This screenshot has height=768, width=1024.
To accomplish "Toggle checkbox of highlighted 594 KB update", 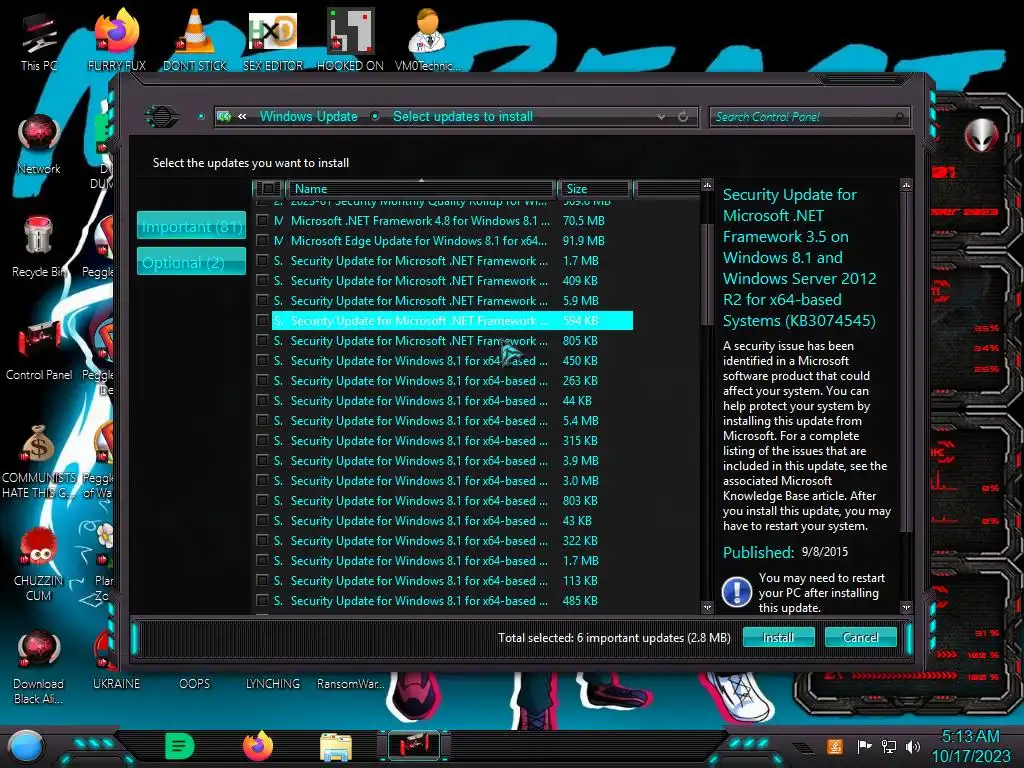I will [262, 321].
